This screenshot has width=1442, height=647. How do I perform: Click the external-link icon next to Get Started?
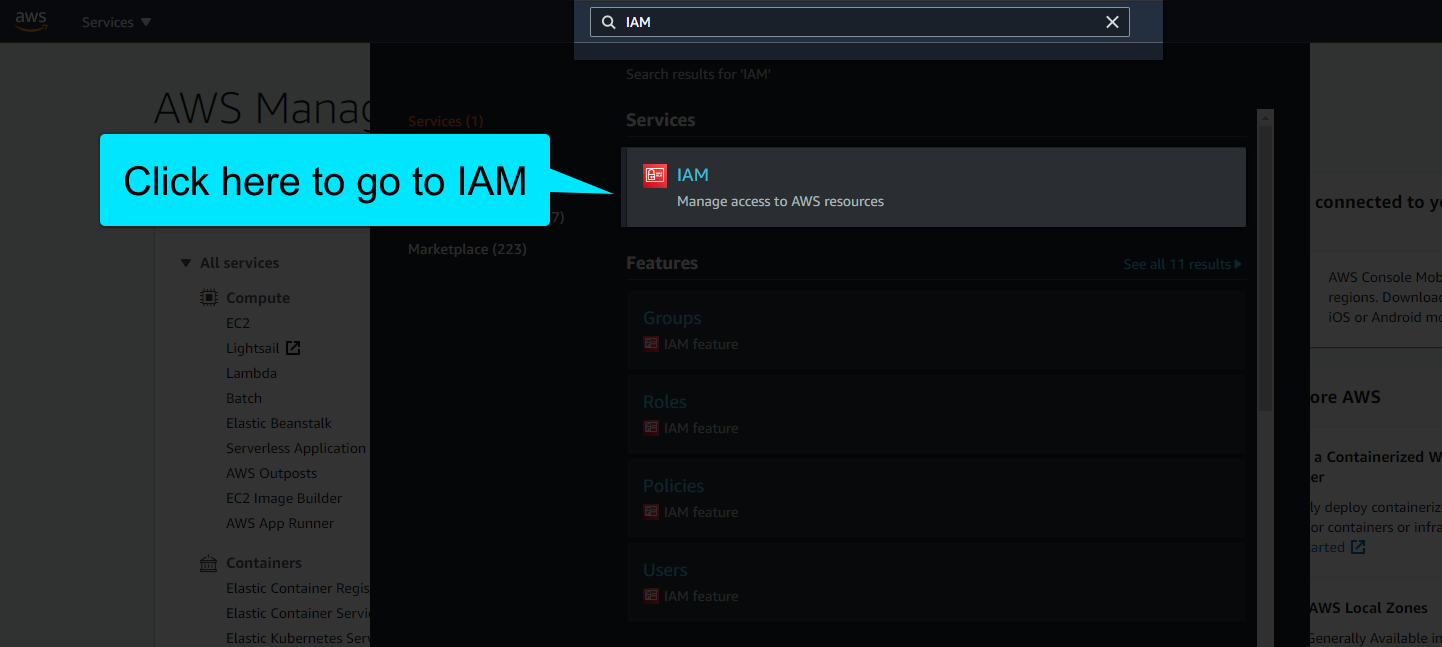1356,546
